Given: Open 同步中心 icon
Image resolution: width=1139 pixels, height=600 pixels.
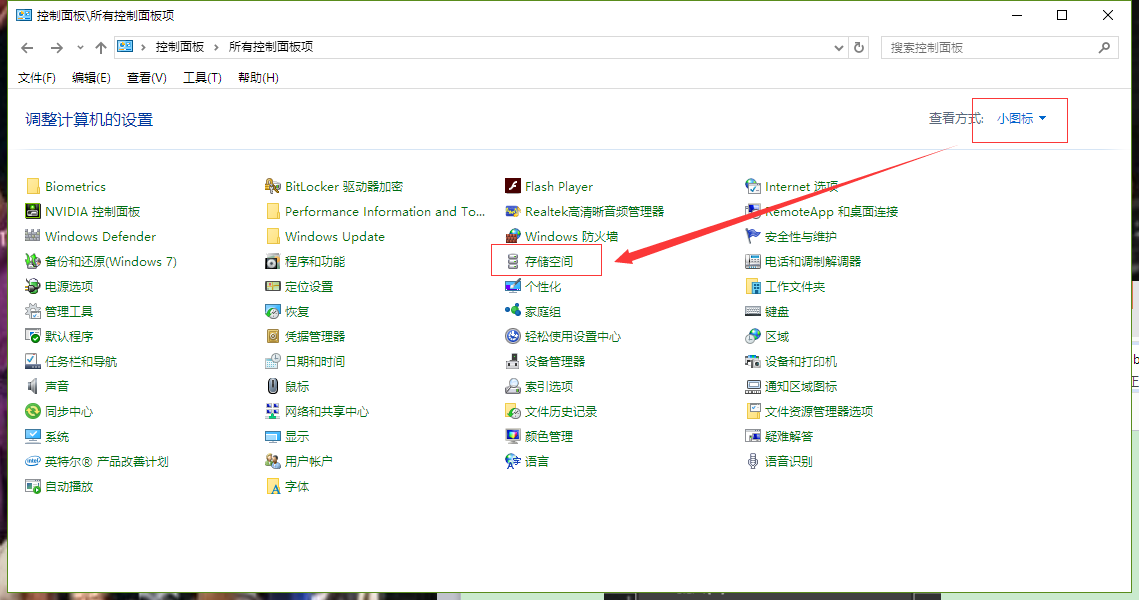Looking at the screenshot, I should 33,411.
